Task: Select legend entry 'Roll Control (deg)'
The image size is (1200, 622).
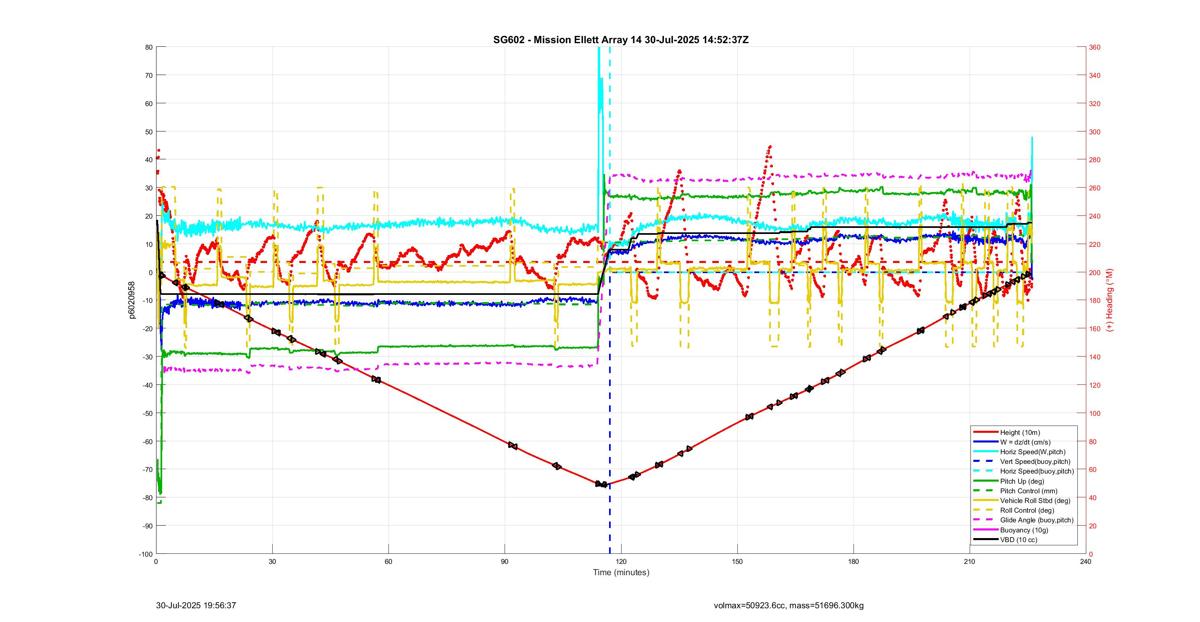Action: [x=1026, y=510]
